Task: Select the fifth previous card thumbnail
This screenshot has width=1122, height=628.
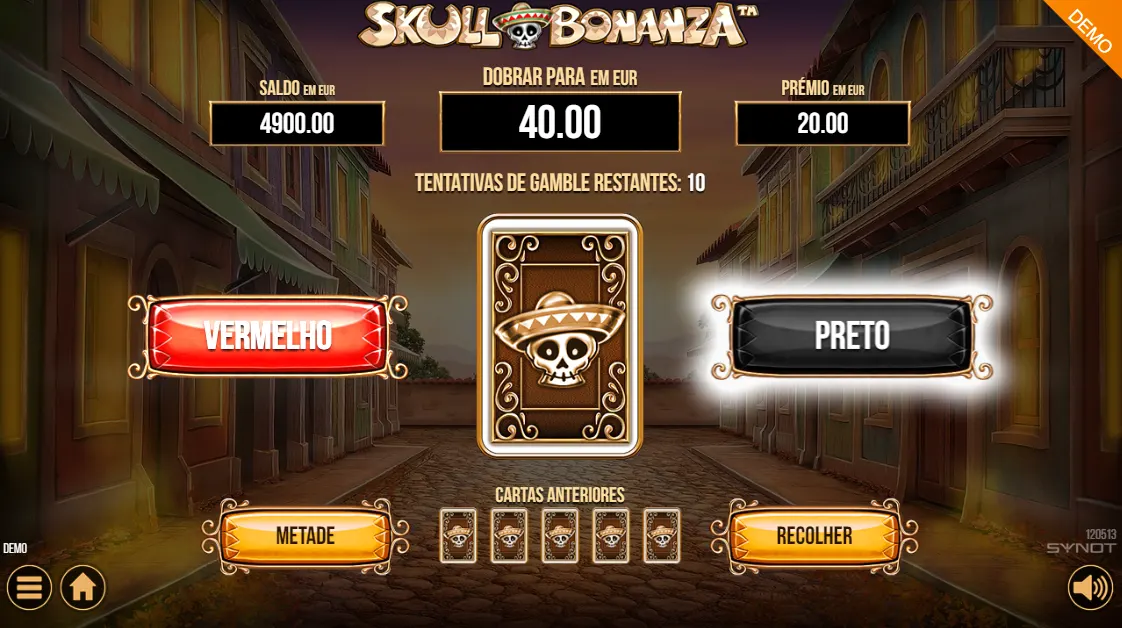Action: [x=662, y=536]
